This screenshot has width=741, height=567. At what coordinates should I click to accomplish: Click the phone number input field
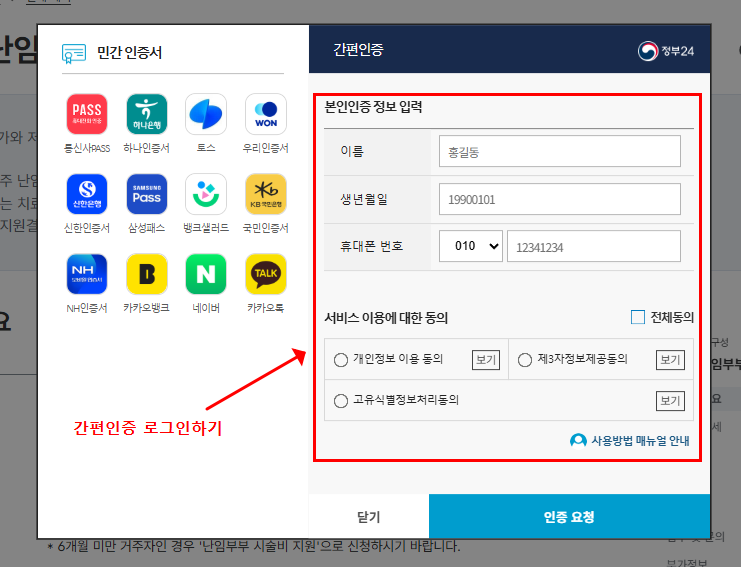[x=594, y=246]
